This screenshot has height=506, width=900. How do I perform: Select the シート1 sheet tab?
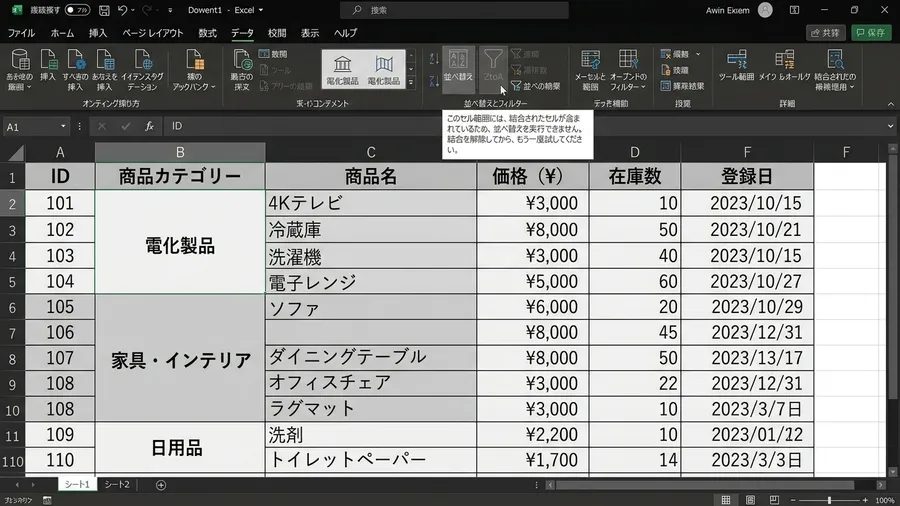(x=77, y=485)
